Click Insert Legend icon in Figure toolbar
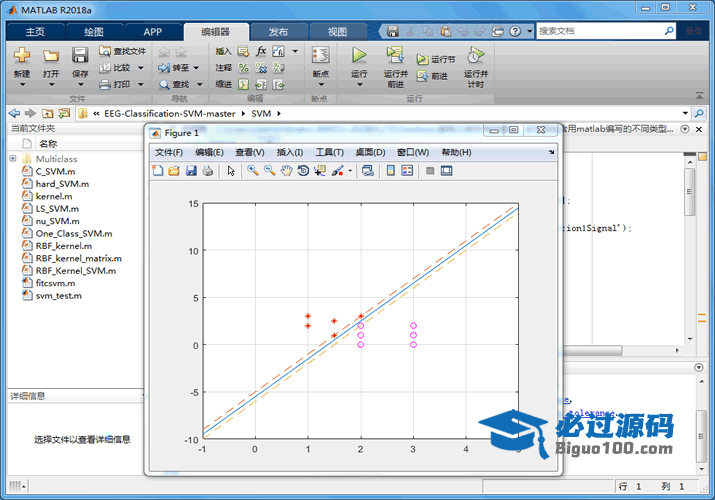This screenshot has width=715, height=500. (407, 171)
